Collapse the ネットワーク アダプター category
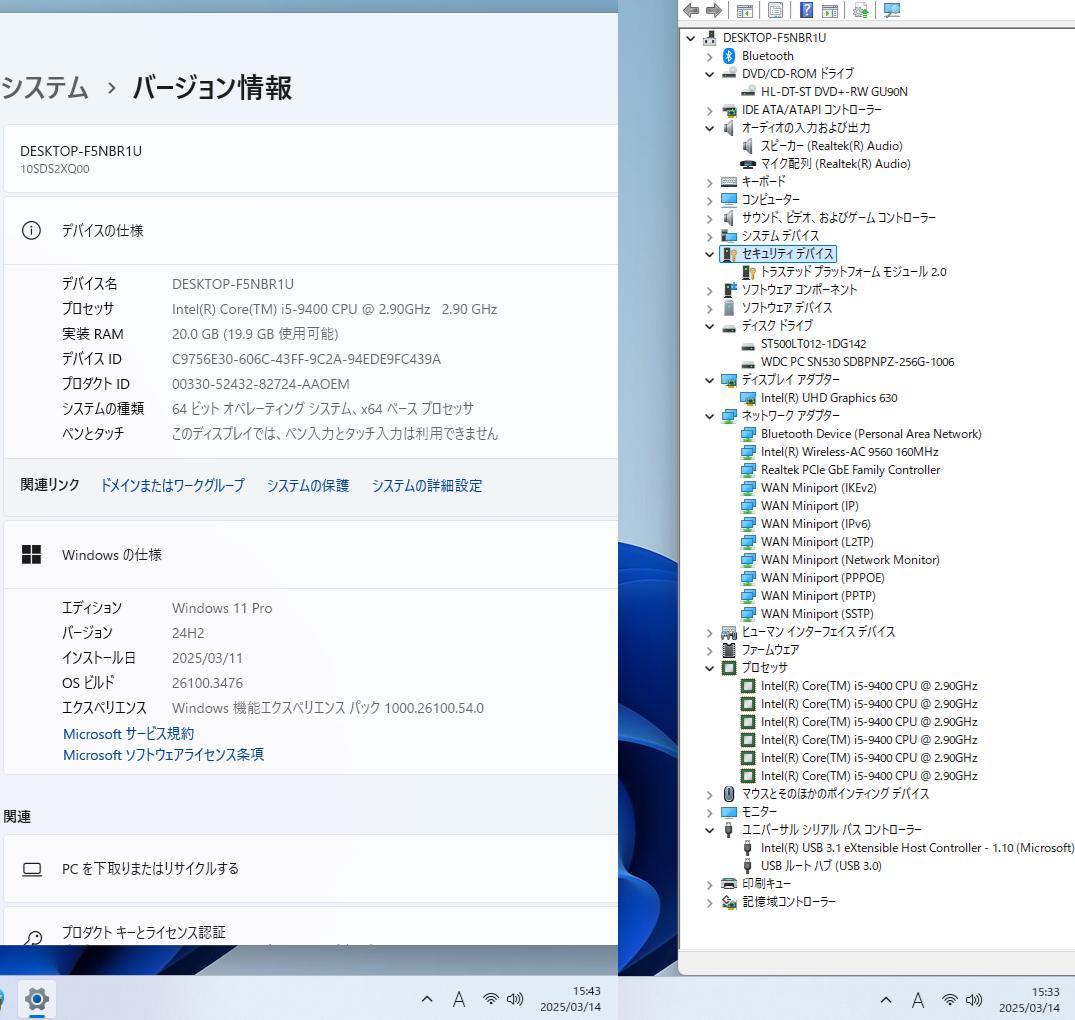 point(709,416)
